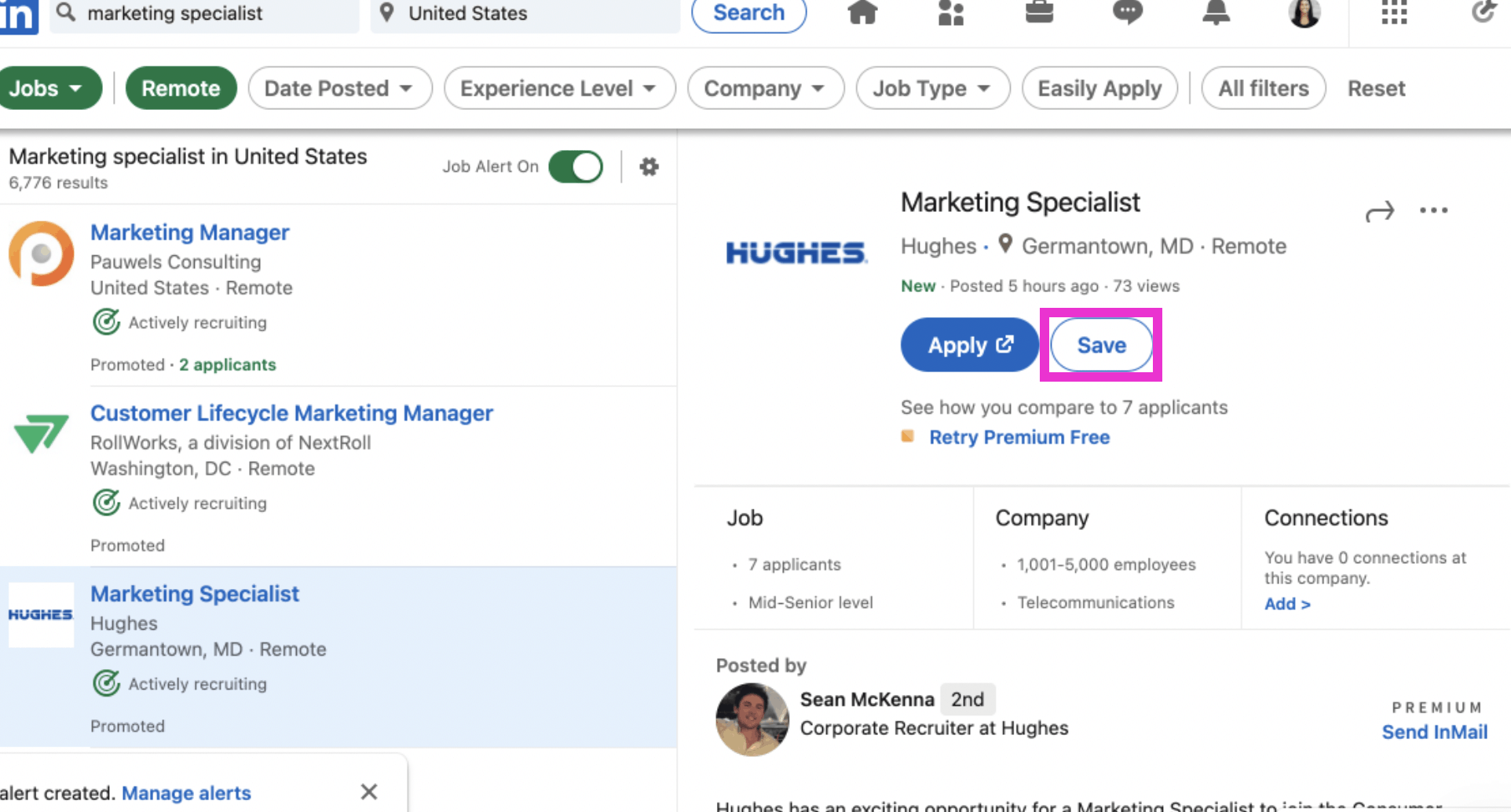Image resolution: width=1511 pixels, height=812 pixels.
Task: Click the 'Mid-Senior level' text
Action: click(810, 602)
